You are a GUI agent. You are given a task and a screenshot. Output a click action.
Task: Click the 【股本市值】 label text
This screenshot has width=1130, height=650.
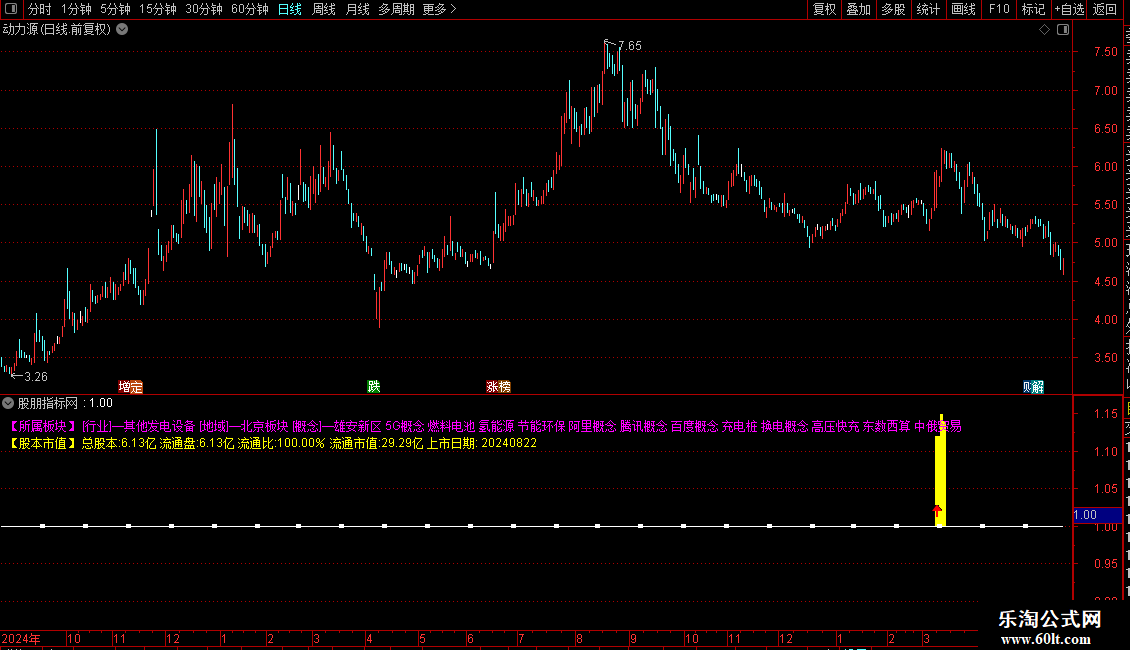point(43,443)
